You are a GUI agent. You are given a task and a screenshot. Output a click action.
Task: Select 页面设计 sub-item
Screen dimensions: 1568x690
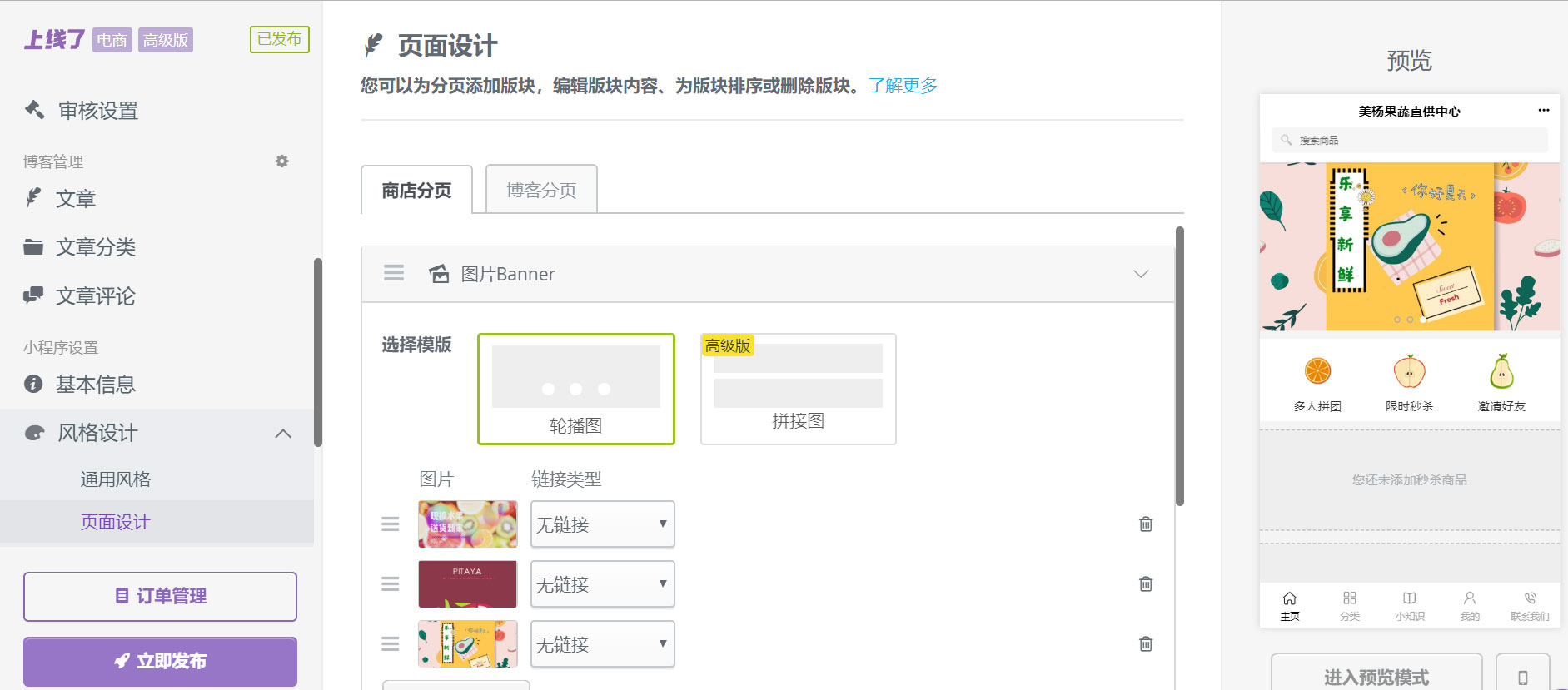click(116, 522)
